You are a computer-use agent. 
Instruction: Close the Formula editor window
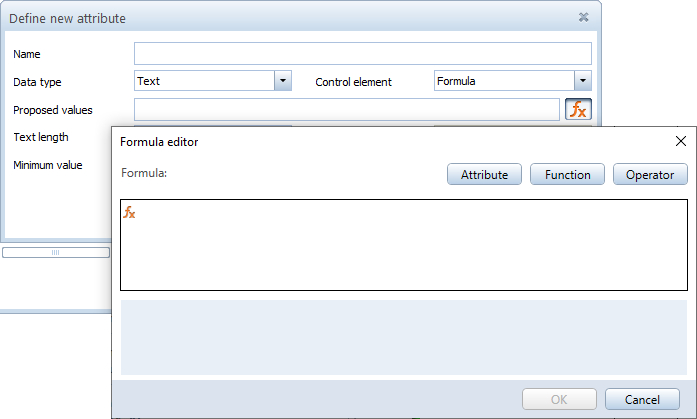pyautogui.click(x=681, y=142)
